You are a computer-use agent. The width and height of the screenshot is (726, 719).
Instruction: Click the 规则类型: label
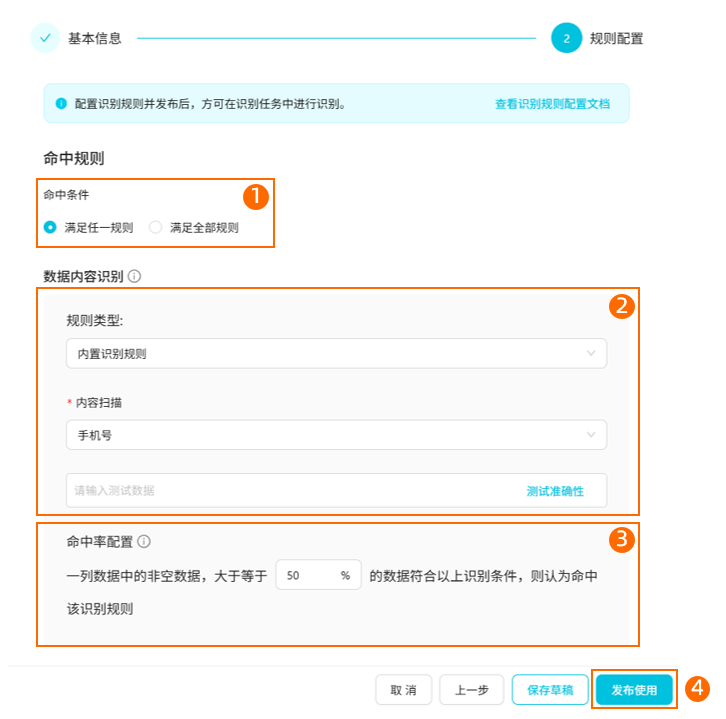(x=94, y=320)
